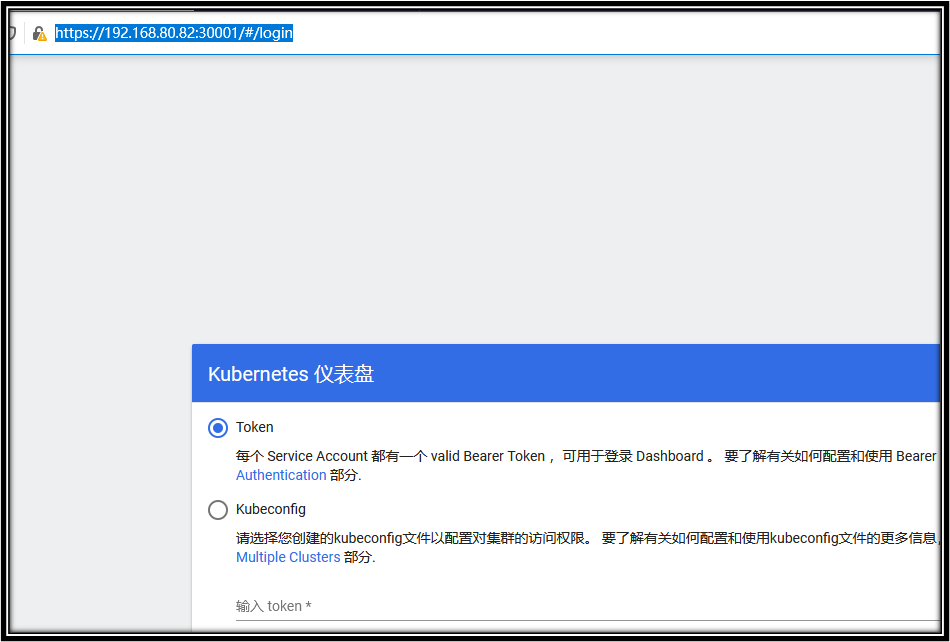Image resolution: width=950 pixels, height=642 pixels.
Task: Click the 部分. text after Multiple Clusters
Action: coord(360,557)
